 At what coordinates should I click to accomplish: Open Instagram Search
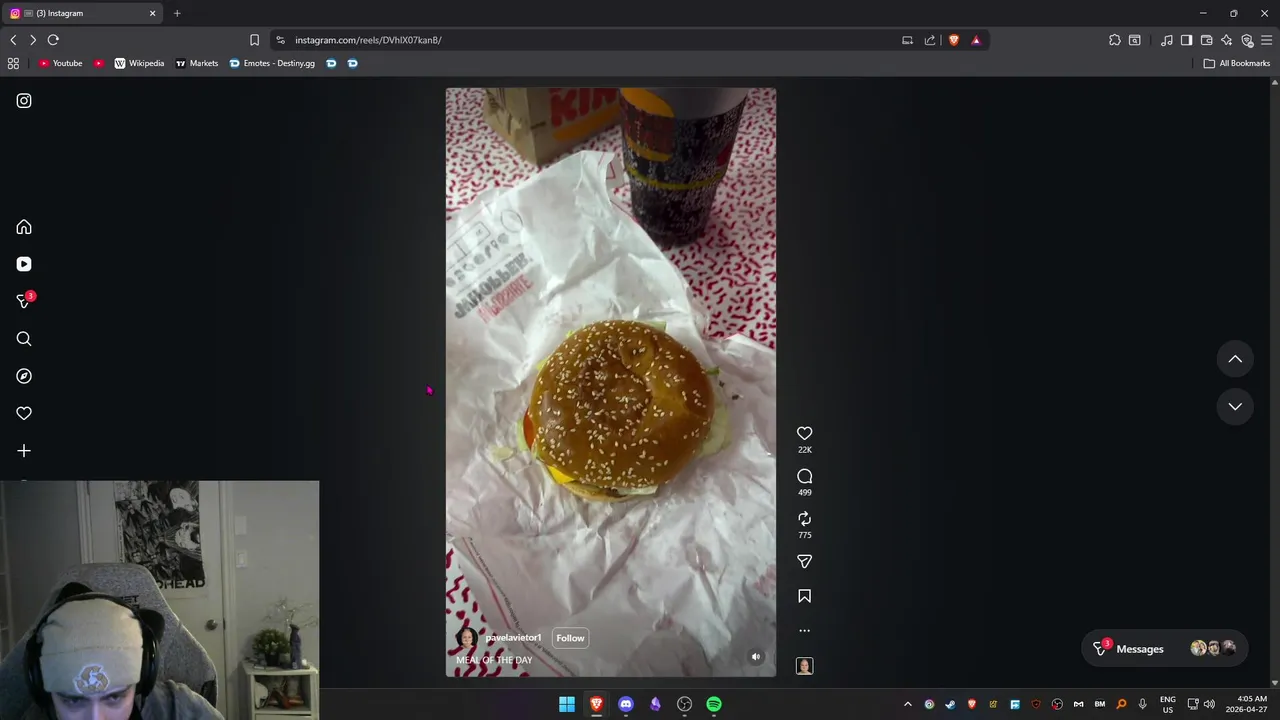coord(24,339)
